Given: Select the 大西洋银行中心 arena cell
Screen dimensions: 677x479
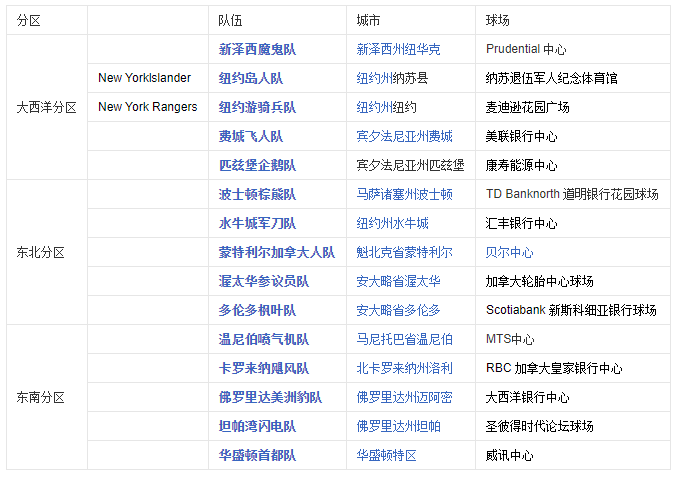Looking at the screenshot, I should 573,397.
